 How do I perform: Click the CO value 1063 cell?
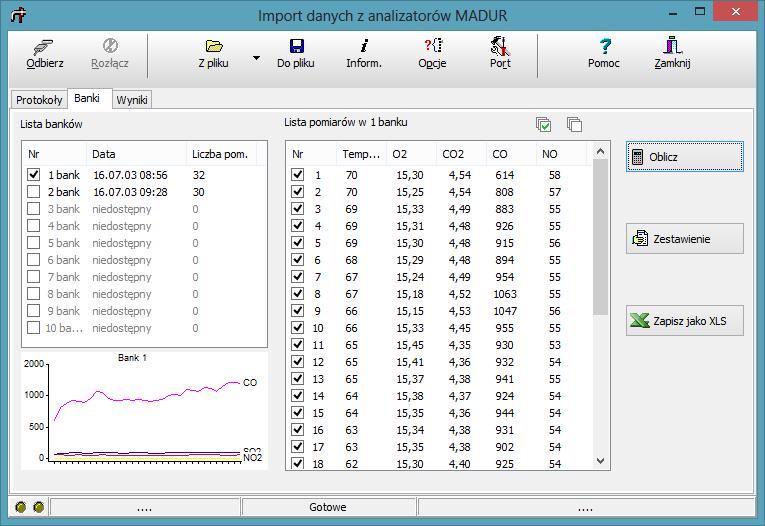coord(505,294)
